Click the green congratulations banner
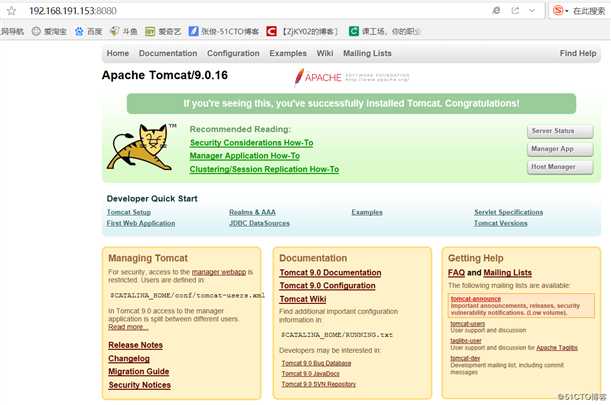 [351, 104]
